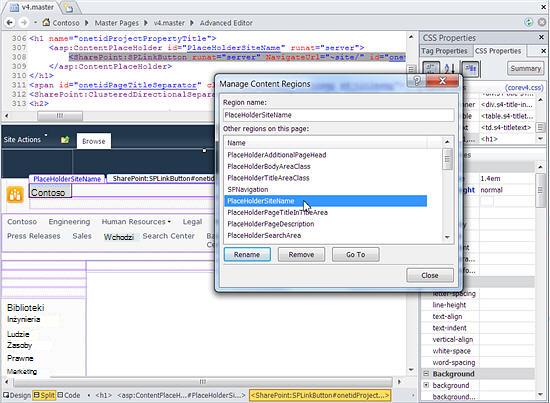Click the Master Pages breadcrumb
Viewport: 550px width, 403px height.
tap(116, 23)
